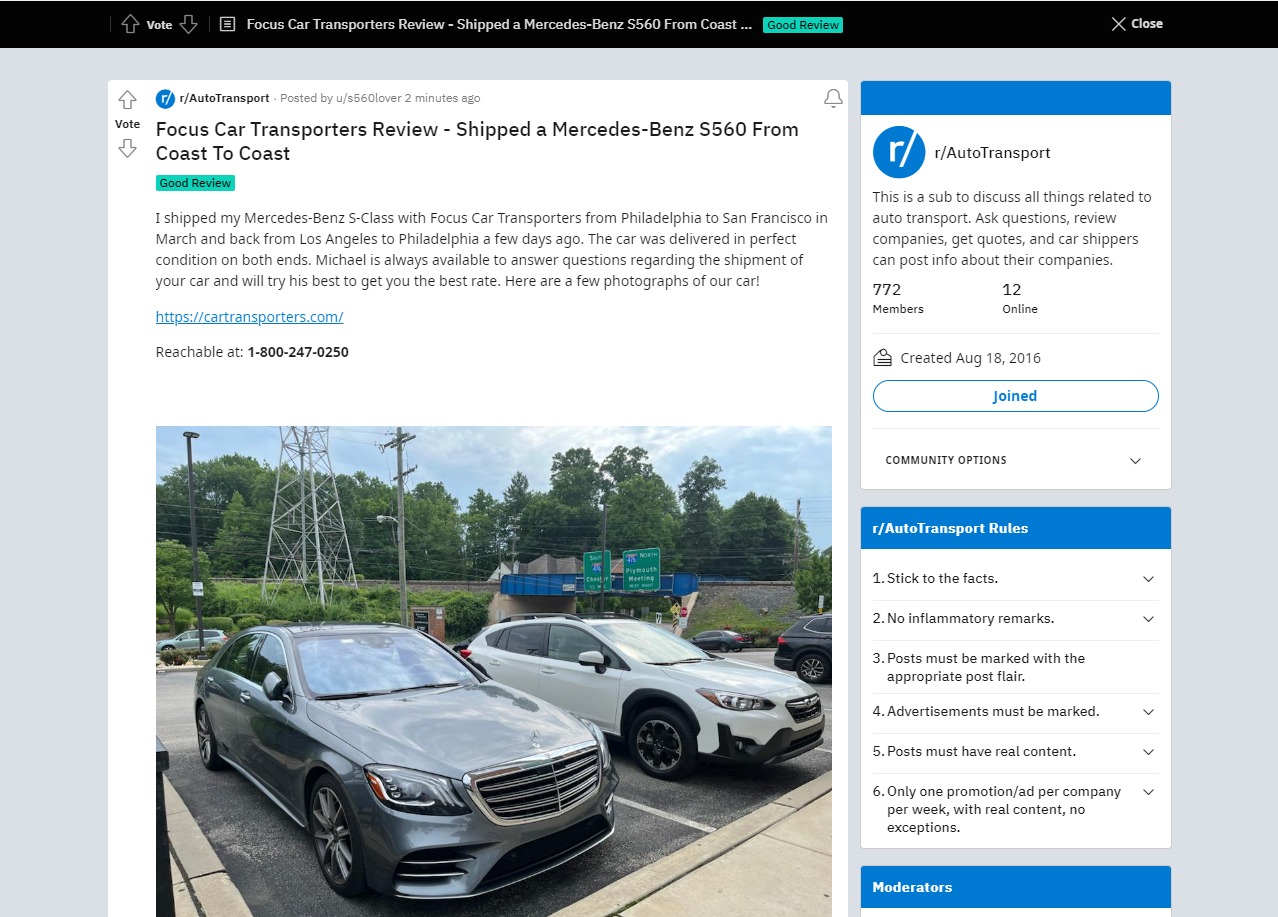The image size is (1278, 917).
Task: Upvote the post in the top bar
Action: tap(130, 24)
